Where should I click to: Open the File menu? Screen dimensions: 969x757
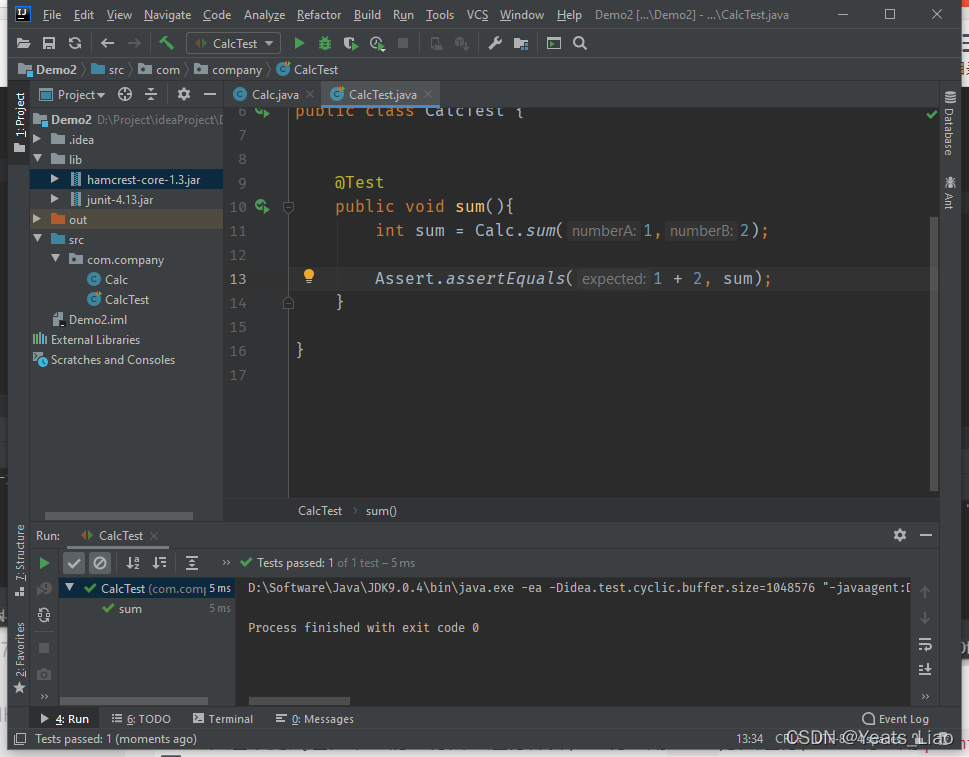[52, 15]
